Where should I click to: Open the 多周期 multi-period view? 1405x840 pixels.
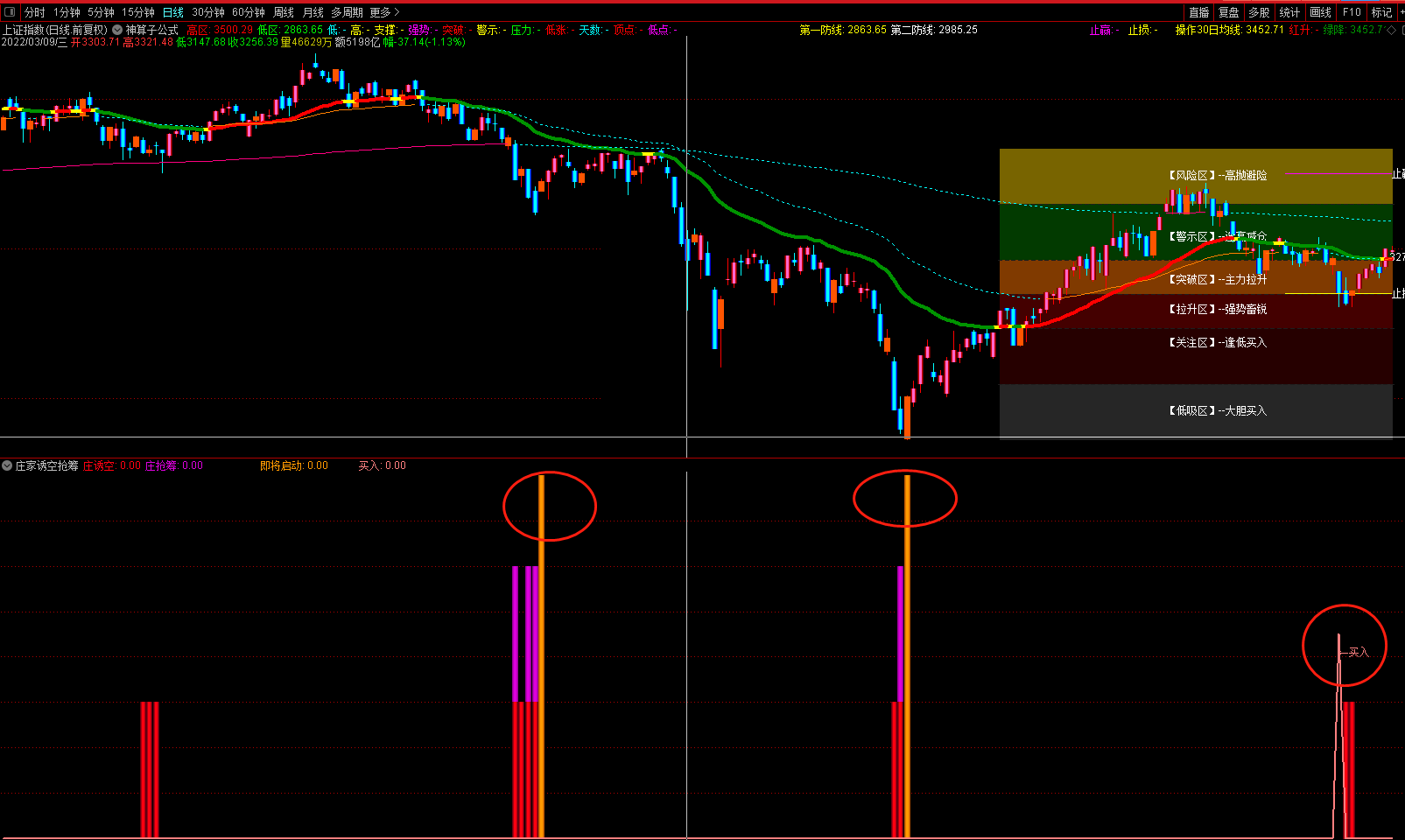point(347,12)
